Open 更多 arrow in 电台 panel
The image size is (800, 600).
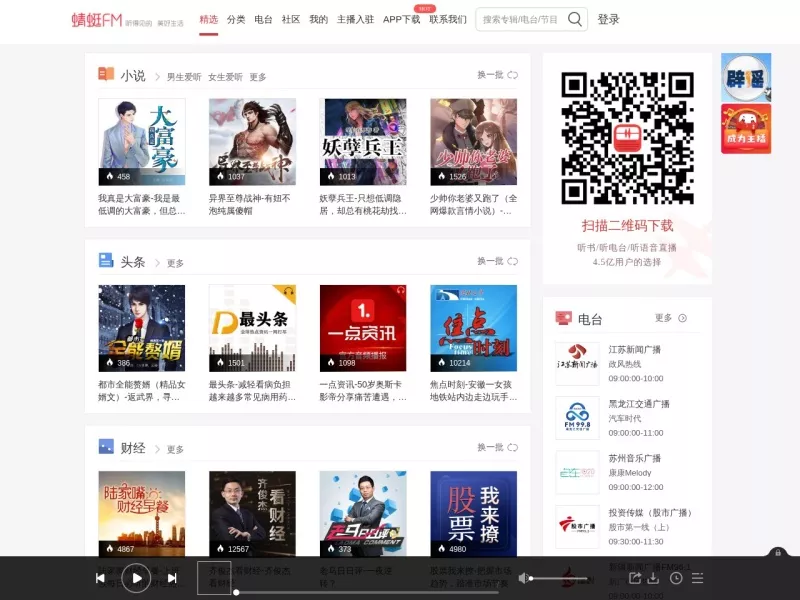[x=682, y=318]
